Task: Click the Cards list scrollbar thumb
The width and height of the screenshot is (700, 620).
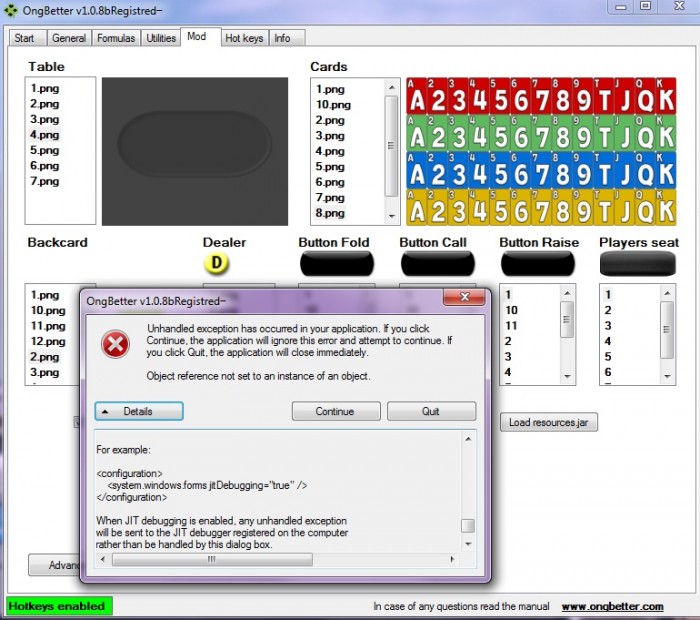Action: (x=391, y=146)
